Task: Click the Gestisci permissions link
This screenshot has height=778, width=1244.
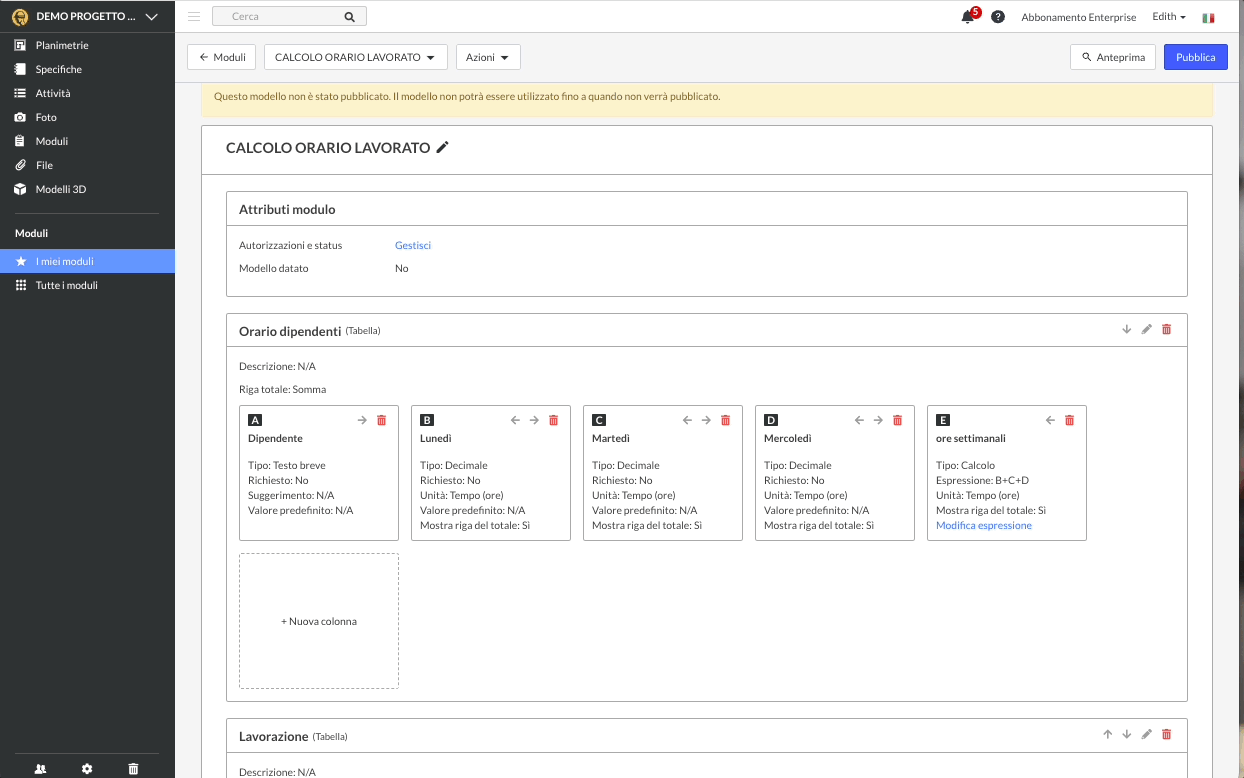Action: click(413, 245)
